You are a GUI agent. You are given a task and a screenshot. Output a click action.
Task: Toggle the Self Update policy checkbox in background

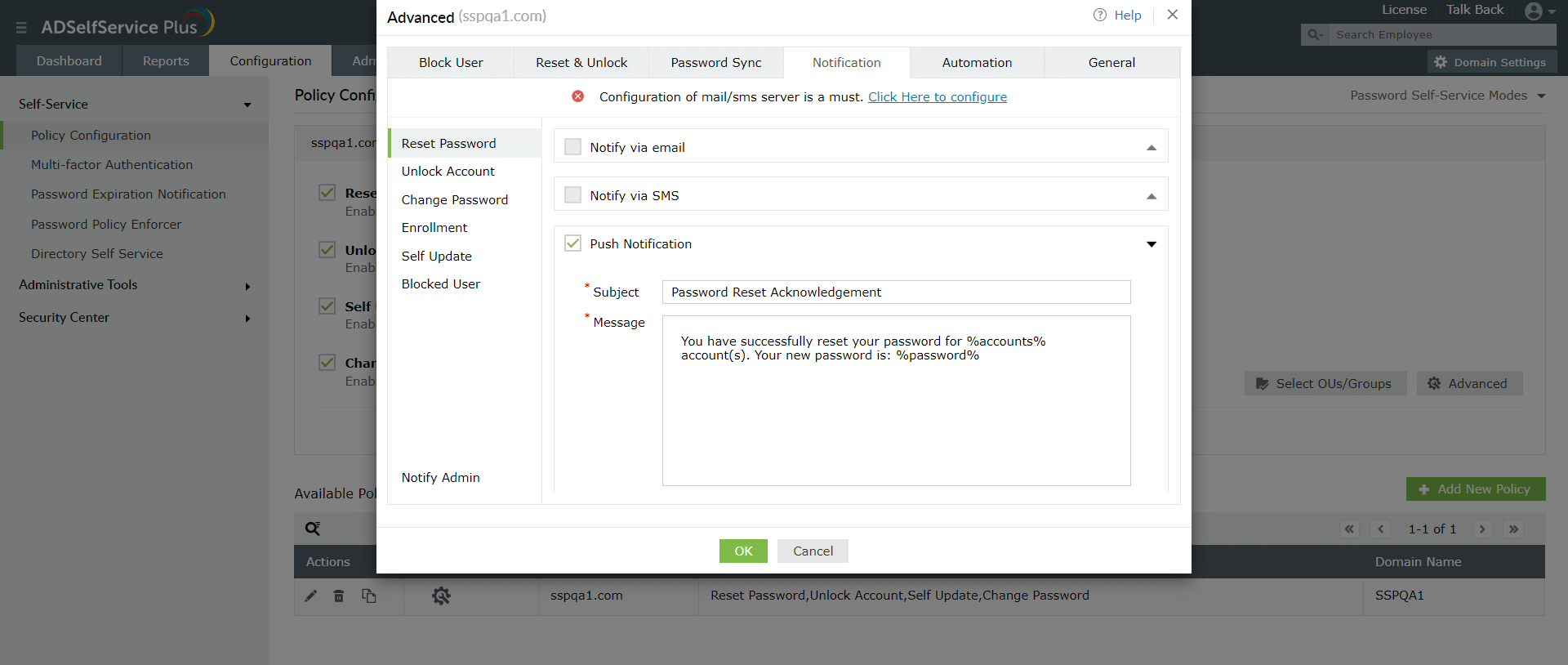(327, 306)
